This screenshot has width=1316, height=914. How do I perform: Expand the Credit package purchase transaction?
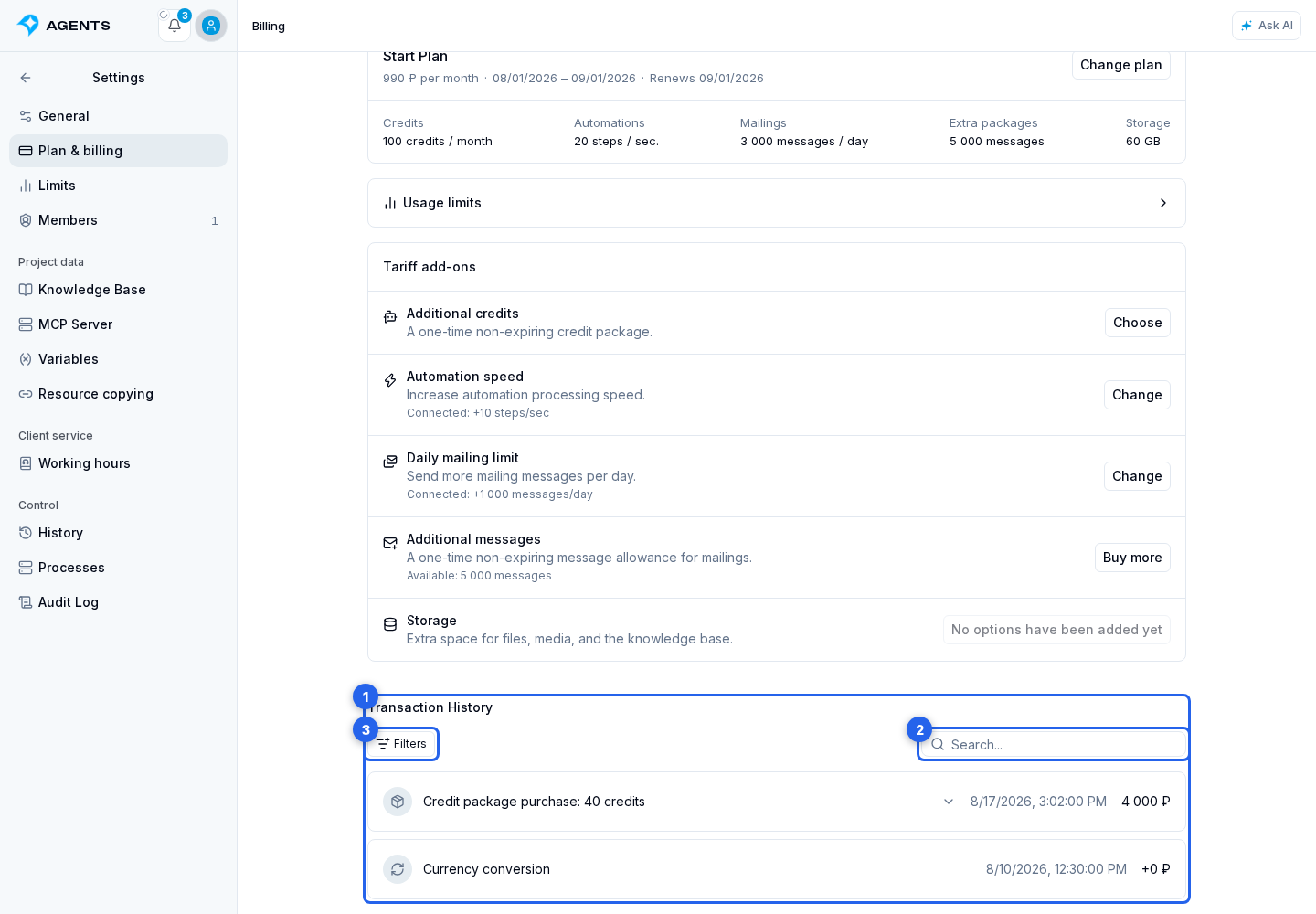(949, 802)
